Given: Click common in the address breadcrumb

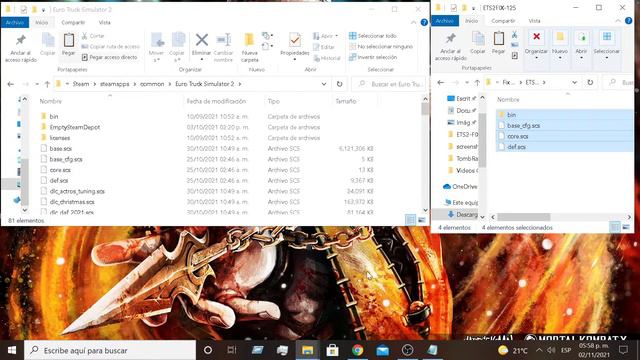Looking at the screenshot, I should (152, 84).
